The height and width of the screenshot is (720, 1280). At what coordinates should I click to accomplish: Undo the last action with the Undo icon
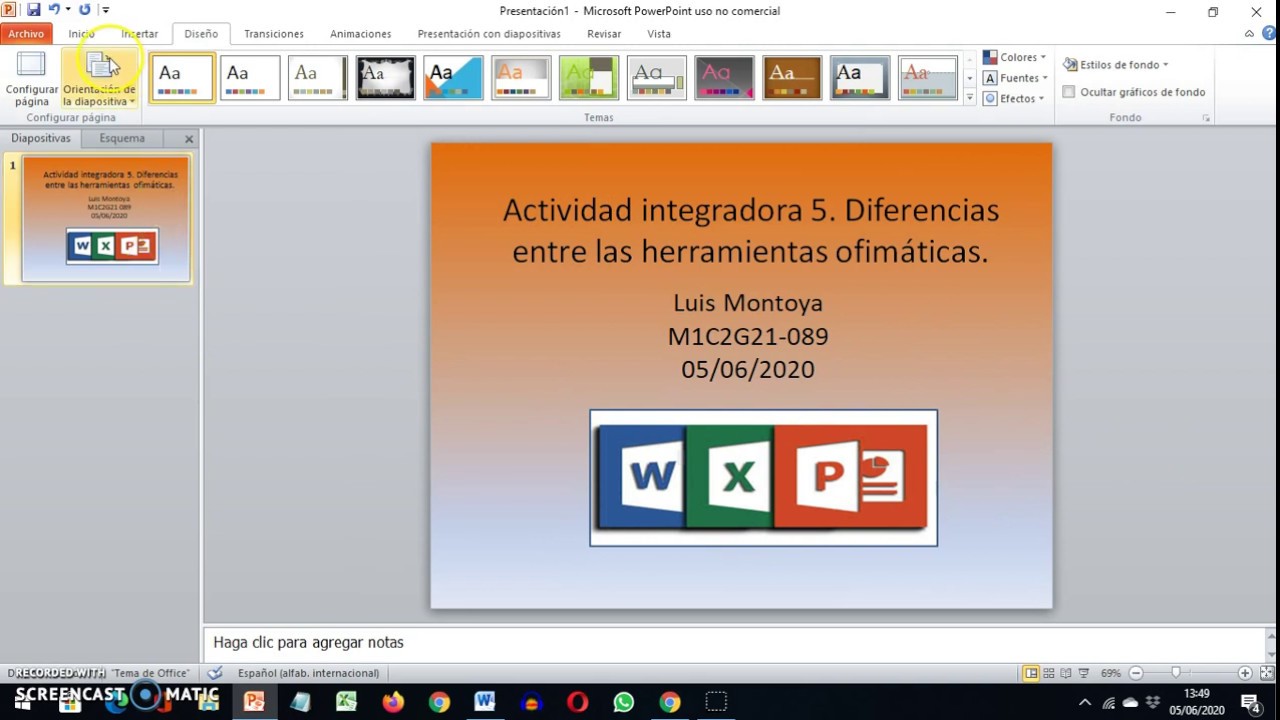55,10
